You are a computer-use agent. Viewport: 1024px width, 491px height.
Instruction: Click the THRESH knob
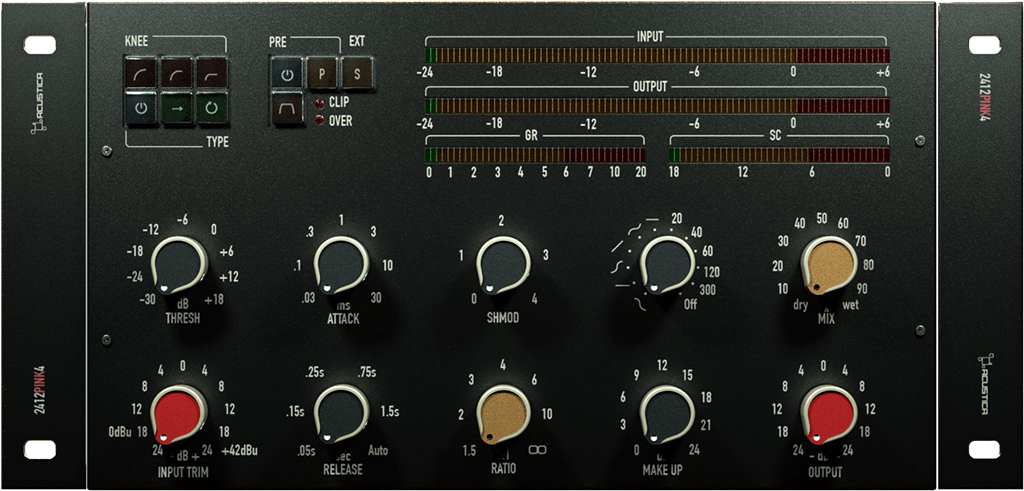(180, 266)
